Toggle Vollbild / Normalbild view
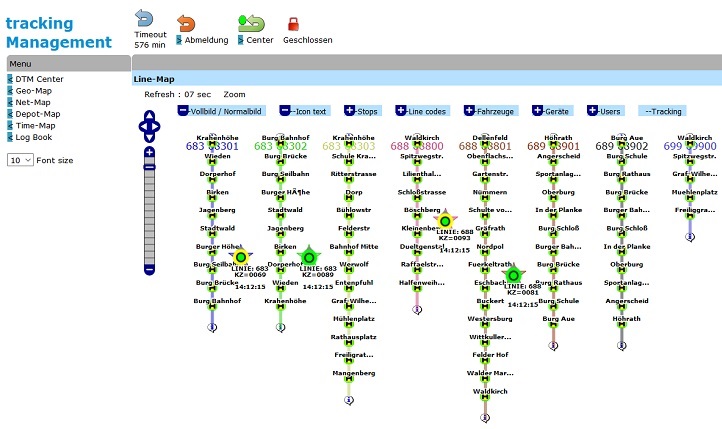The width and height of the screenshot is (722, 429). click(x=222, y=111)
